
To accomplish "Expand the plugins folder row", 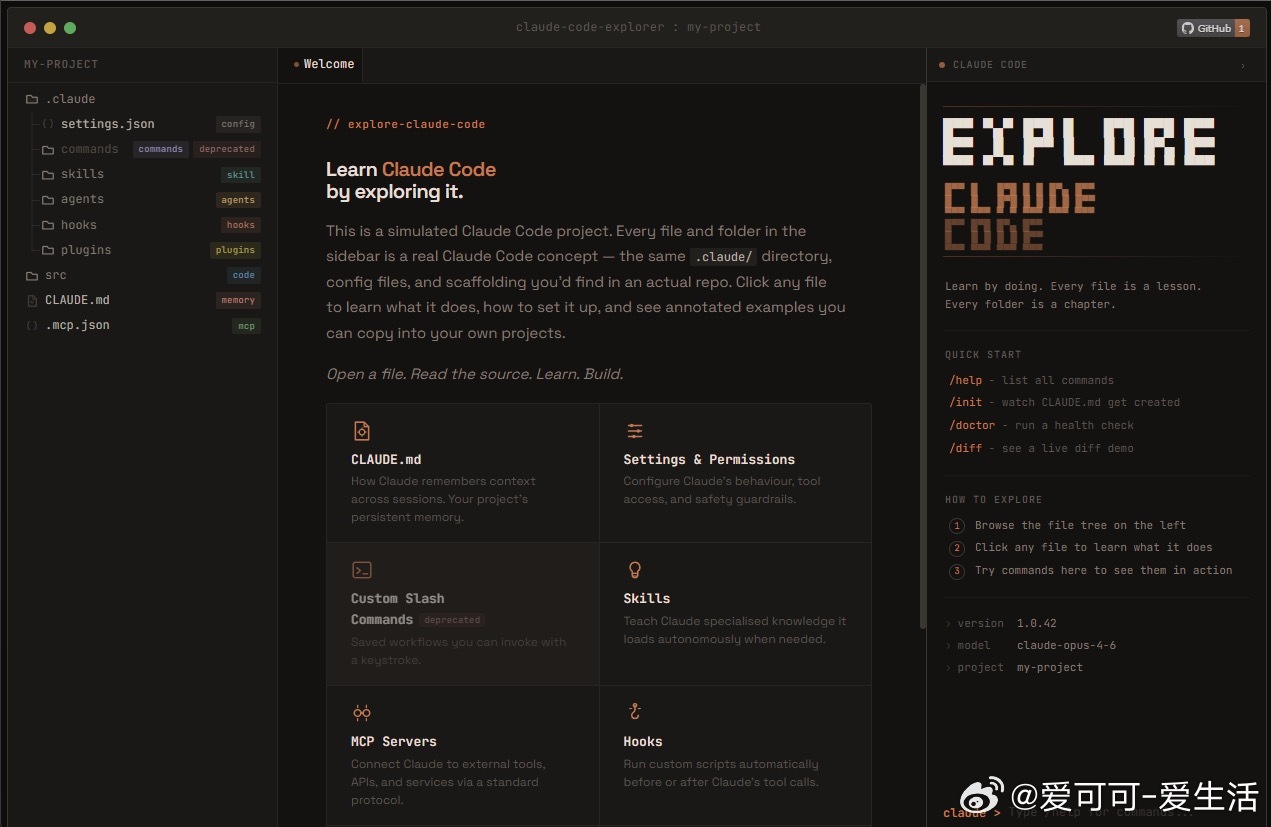I will pyautogui.click(x=142, y=250).
